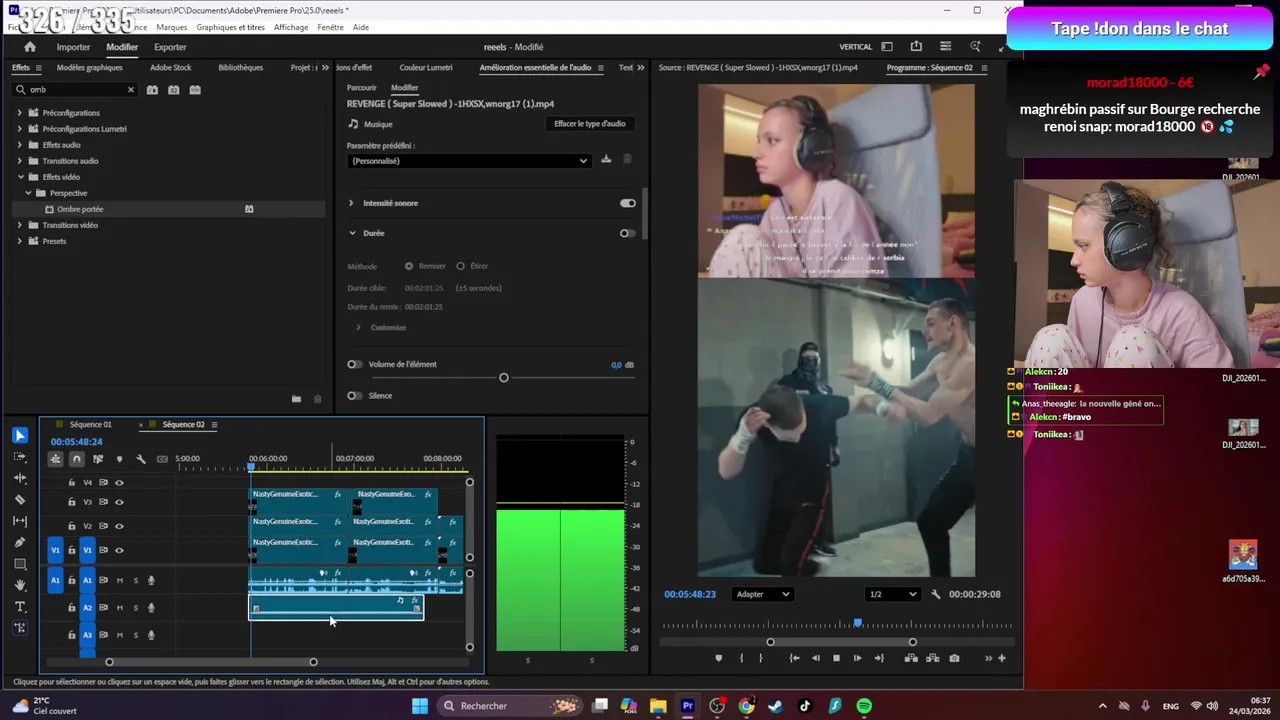The width and height of the screenshot is (1280, 720).
Task: Open the button editor plus icon
Action: click(1002, 658)
